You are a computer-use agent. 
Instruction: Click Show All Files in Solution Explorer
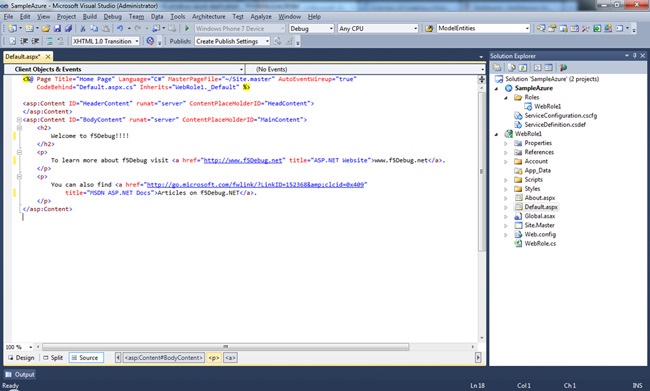pyautogui.click(x=512, y=68)
